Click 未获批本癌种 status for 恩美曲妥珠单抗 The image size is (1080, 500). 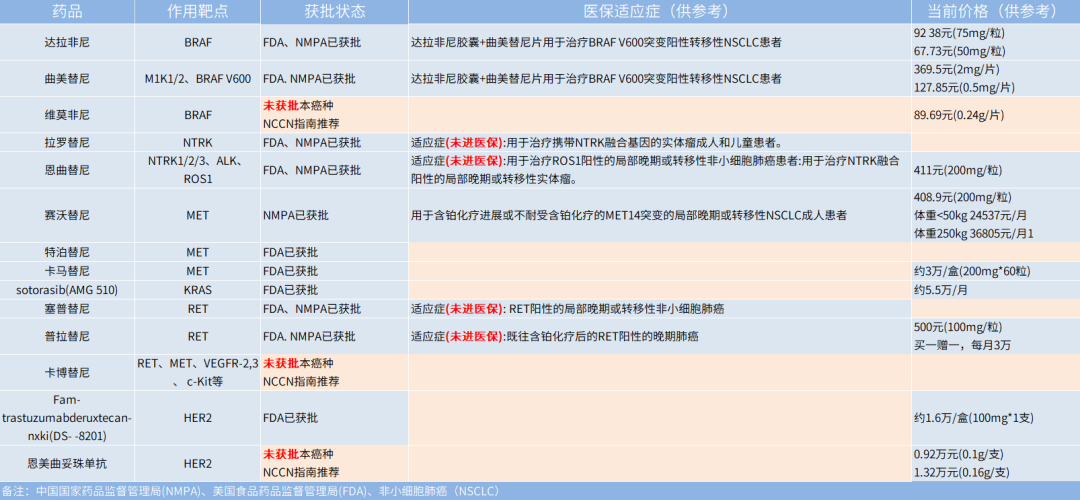[x=298, y=455]
